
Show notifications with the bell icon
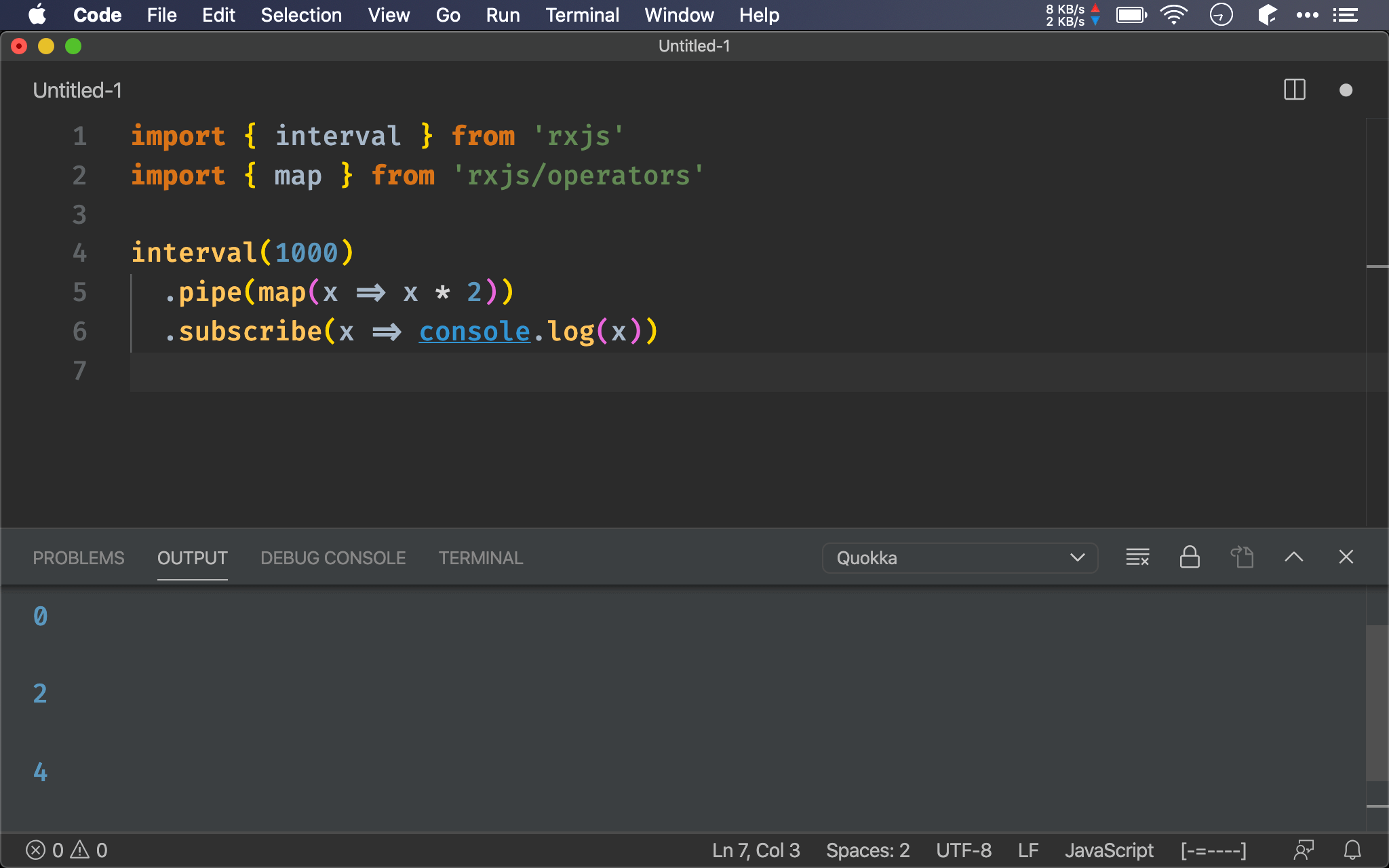coord(1352,850)
